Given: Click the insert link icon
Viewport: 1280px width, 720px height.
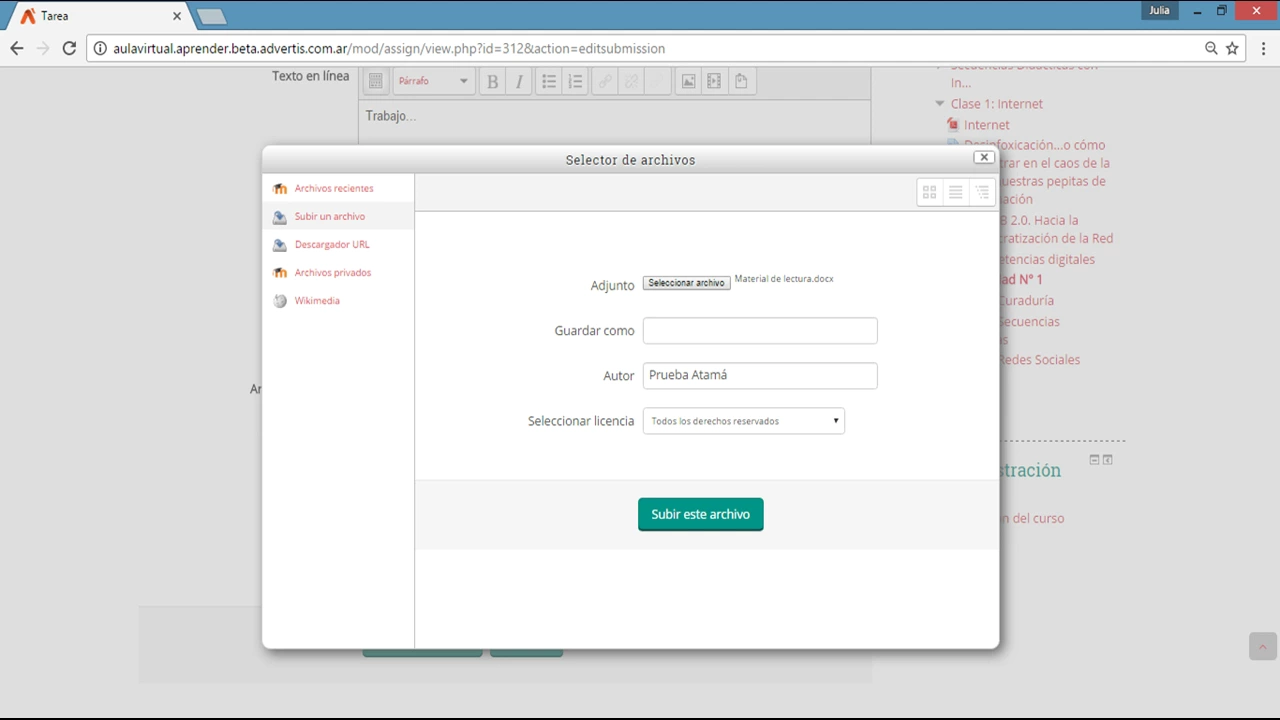Looking at the screenshot, I should (605, 82).
